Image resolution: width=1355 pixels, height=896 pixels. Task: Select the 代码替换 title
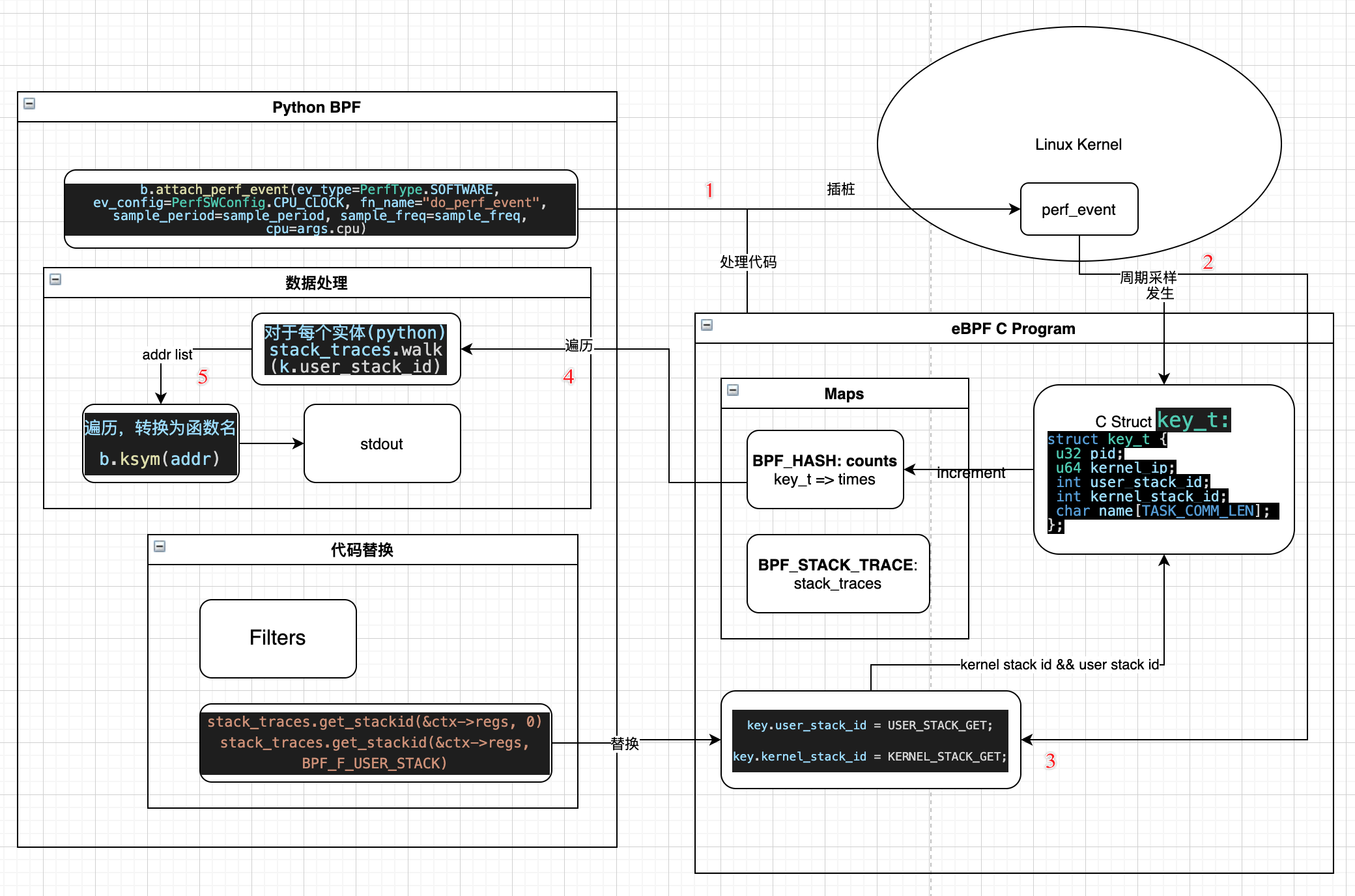[362, 550]
